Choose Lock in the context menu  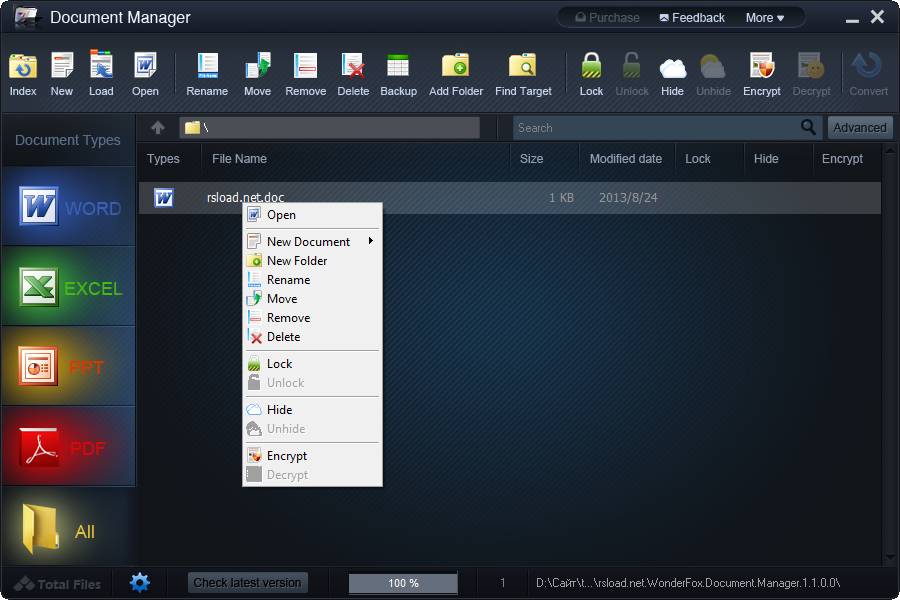[313, 363]
